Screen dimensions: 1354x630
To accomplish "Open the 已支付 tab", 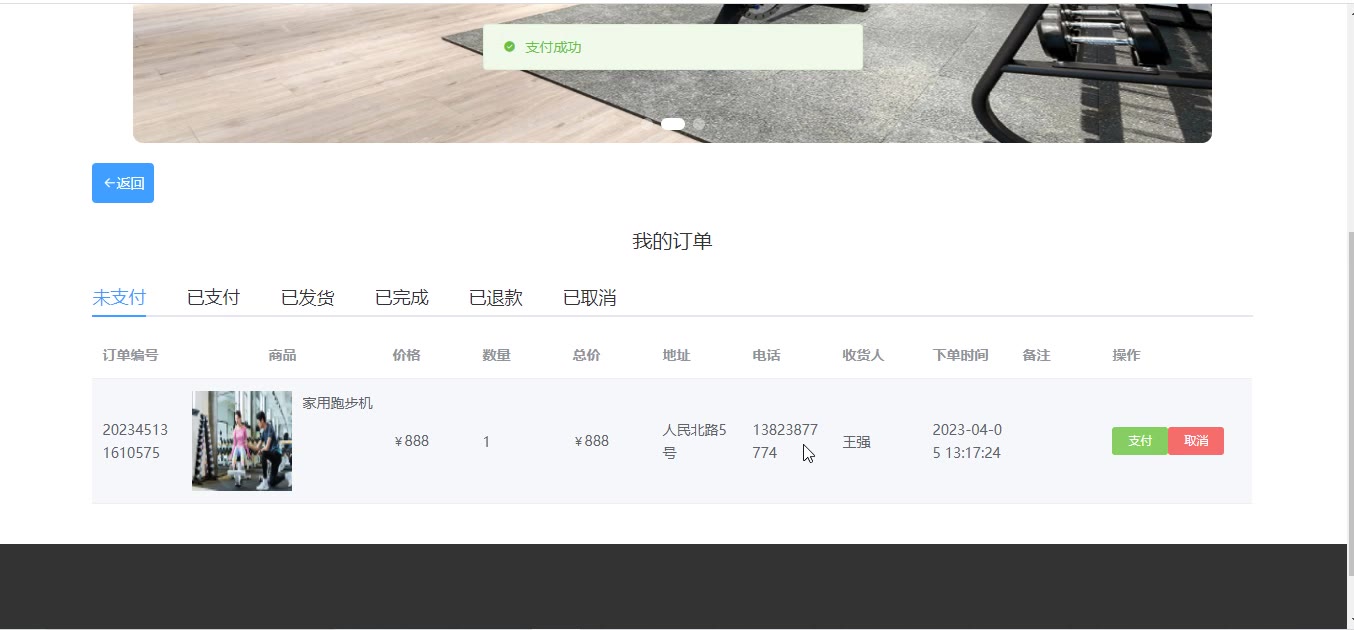I will point(213,297).
